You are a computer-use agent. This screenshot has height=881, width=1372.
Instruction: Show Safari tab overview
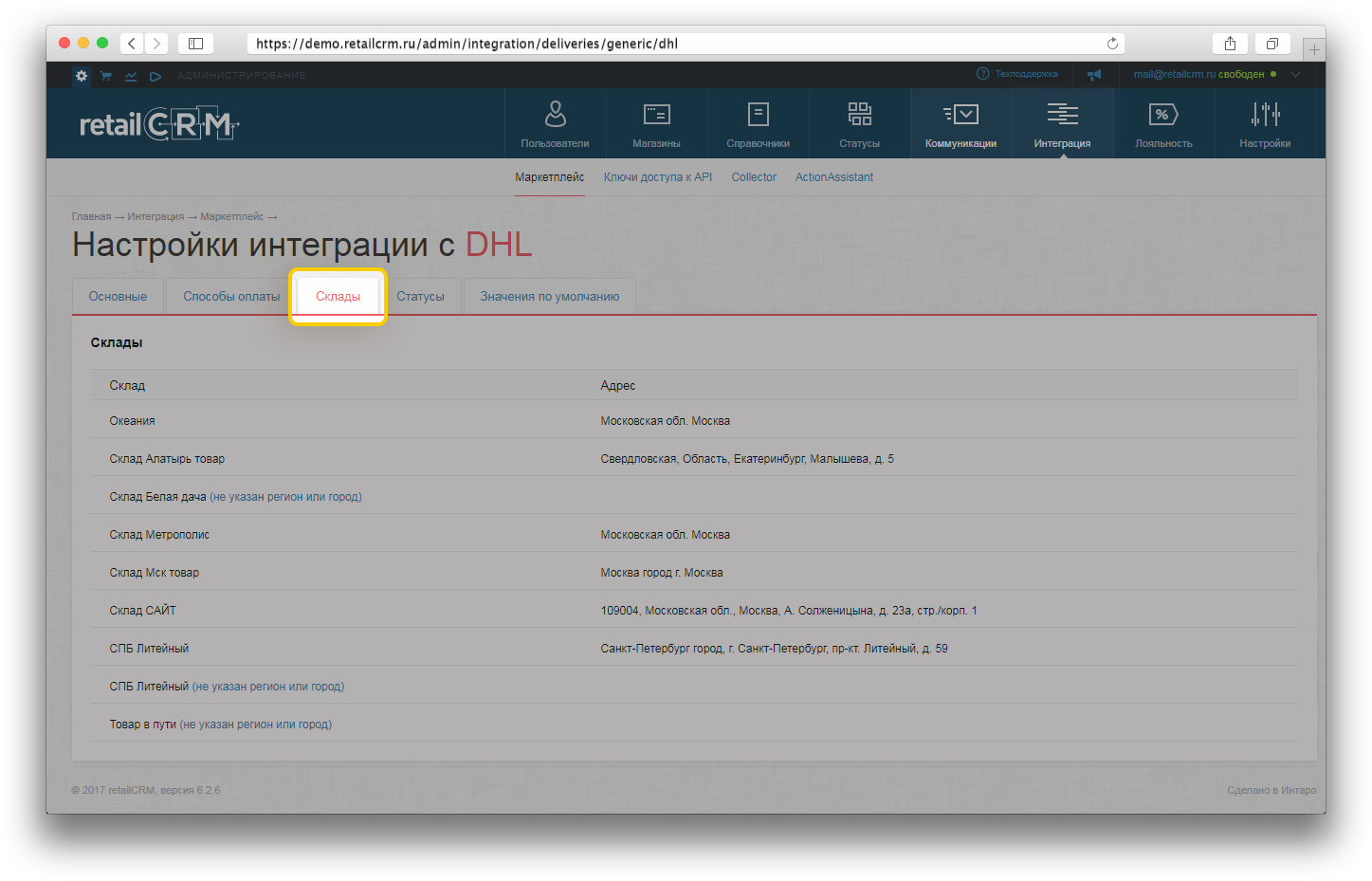tap(1272, 44)
